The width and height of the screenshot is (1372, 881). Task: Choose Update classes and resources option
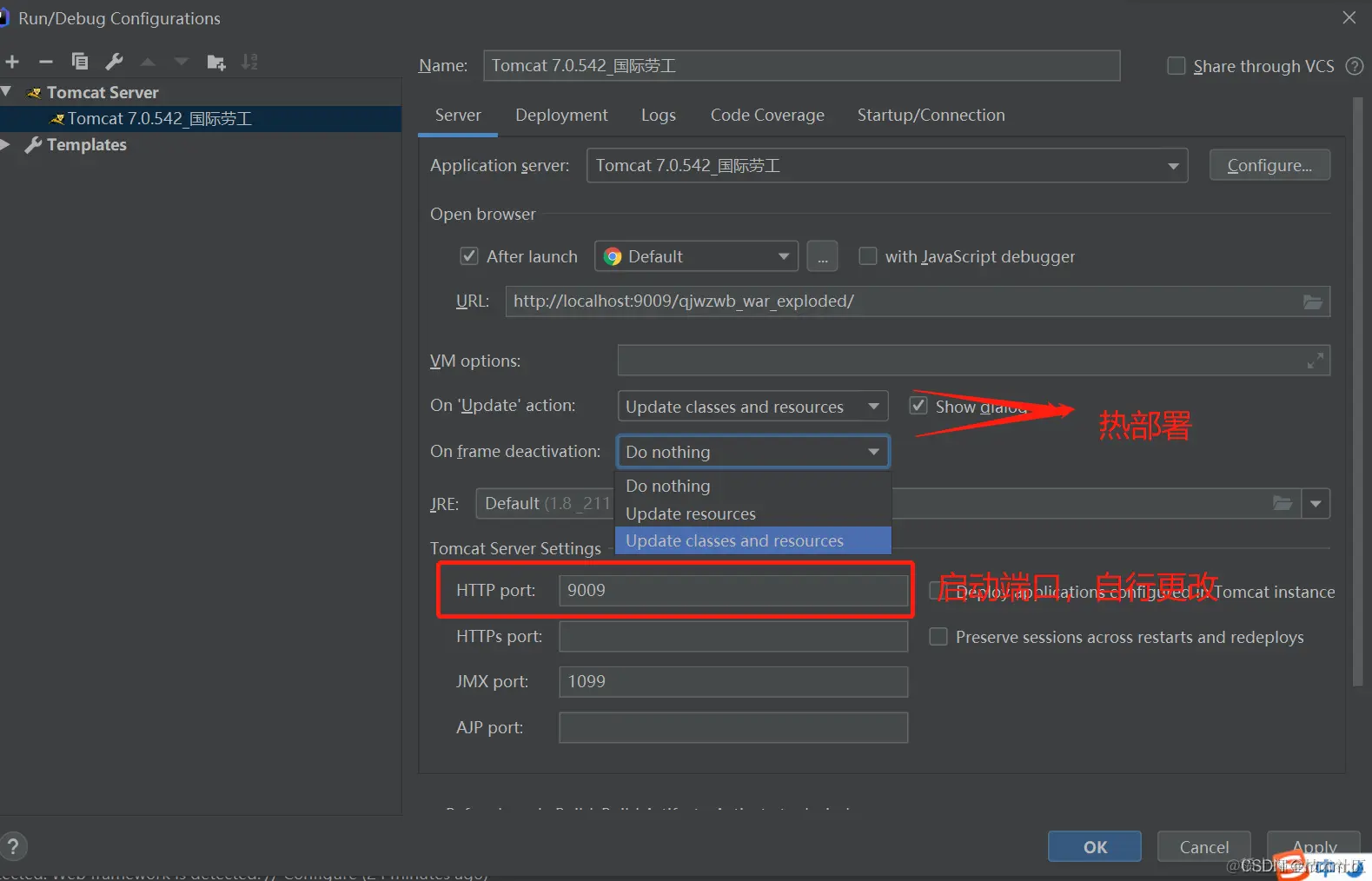pyautogui.click(x=753, y=540)
